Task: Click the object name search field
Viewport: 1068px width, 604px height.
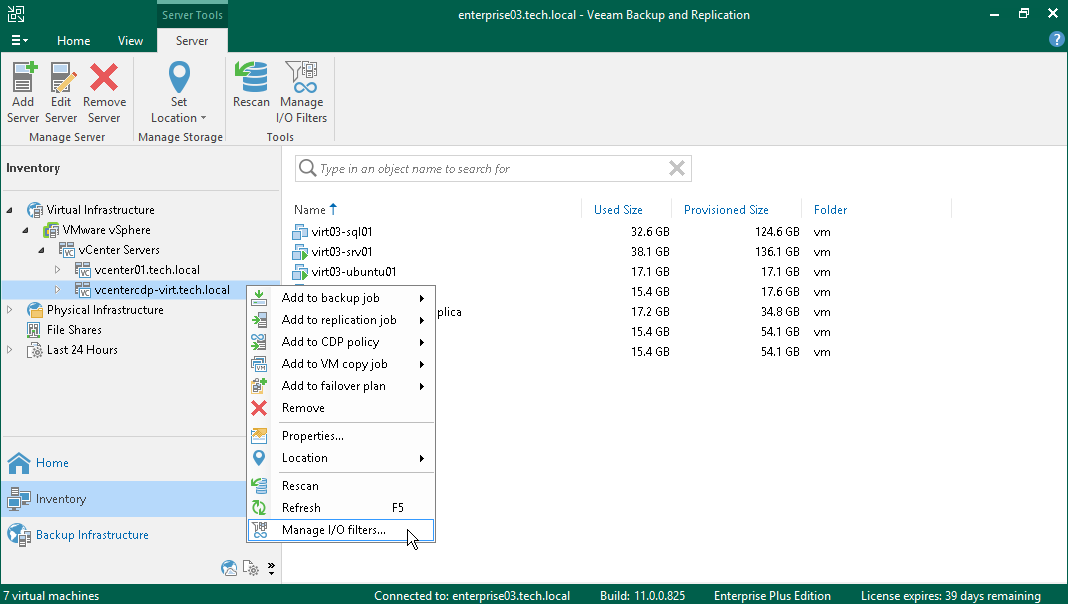Action: click(490, 169)
